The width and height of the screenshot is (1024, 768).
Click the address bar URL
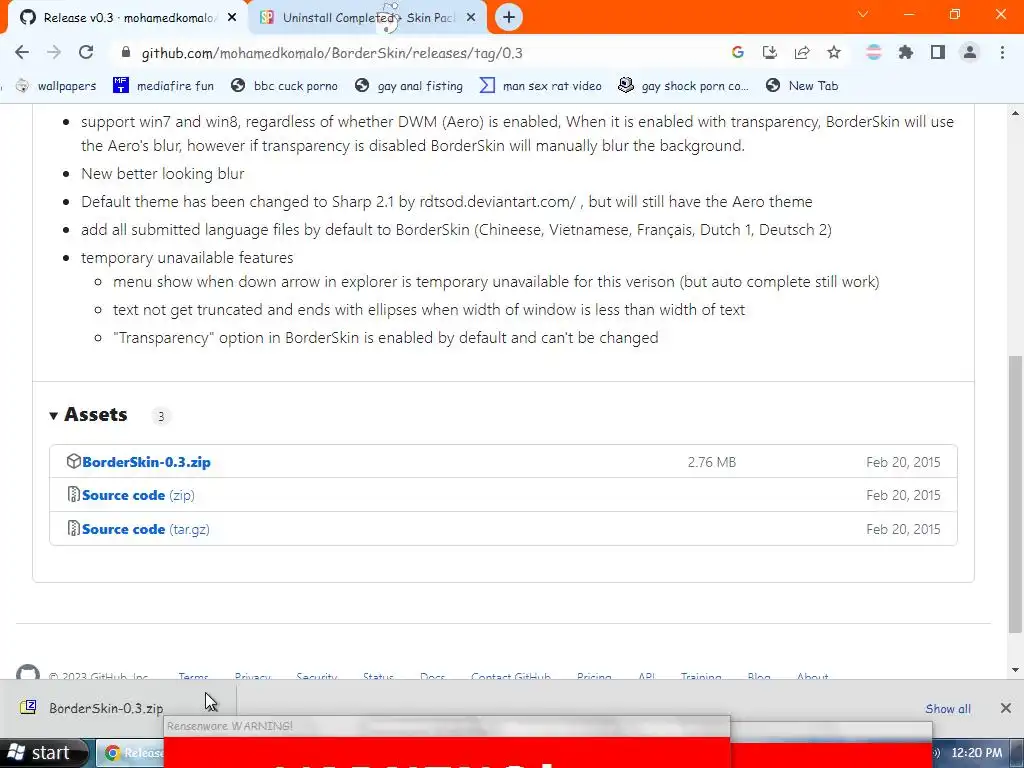click(x=332, y=53)
